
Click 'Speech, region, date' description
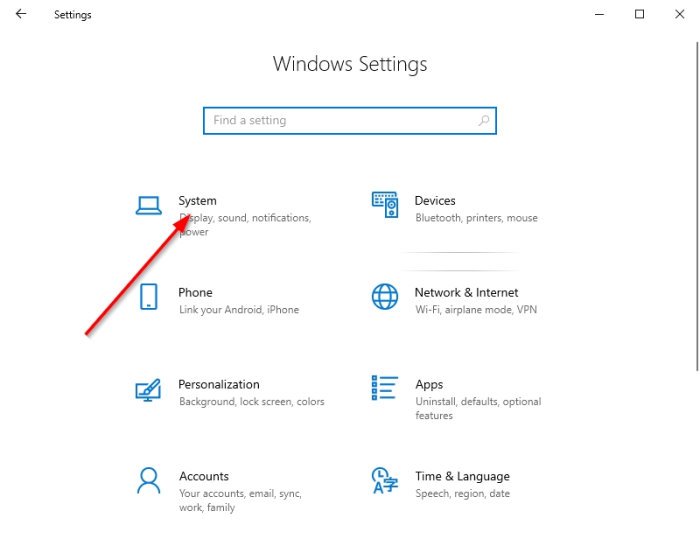click(x=462, y=494)
